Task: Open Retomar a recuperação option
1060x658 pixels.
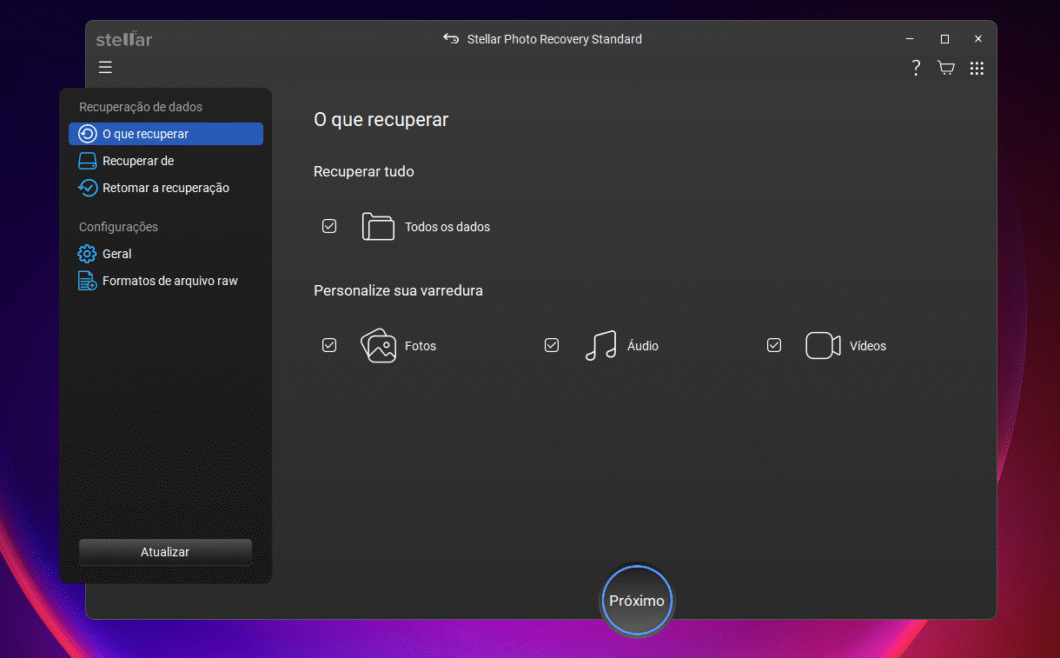Action: coord(165,188)
